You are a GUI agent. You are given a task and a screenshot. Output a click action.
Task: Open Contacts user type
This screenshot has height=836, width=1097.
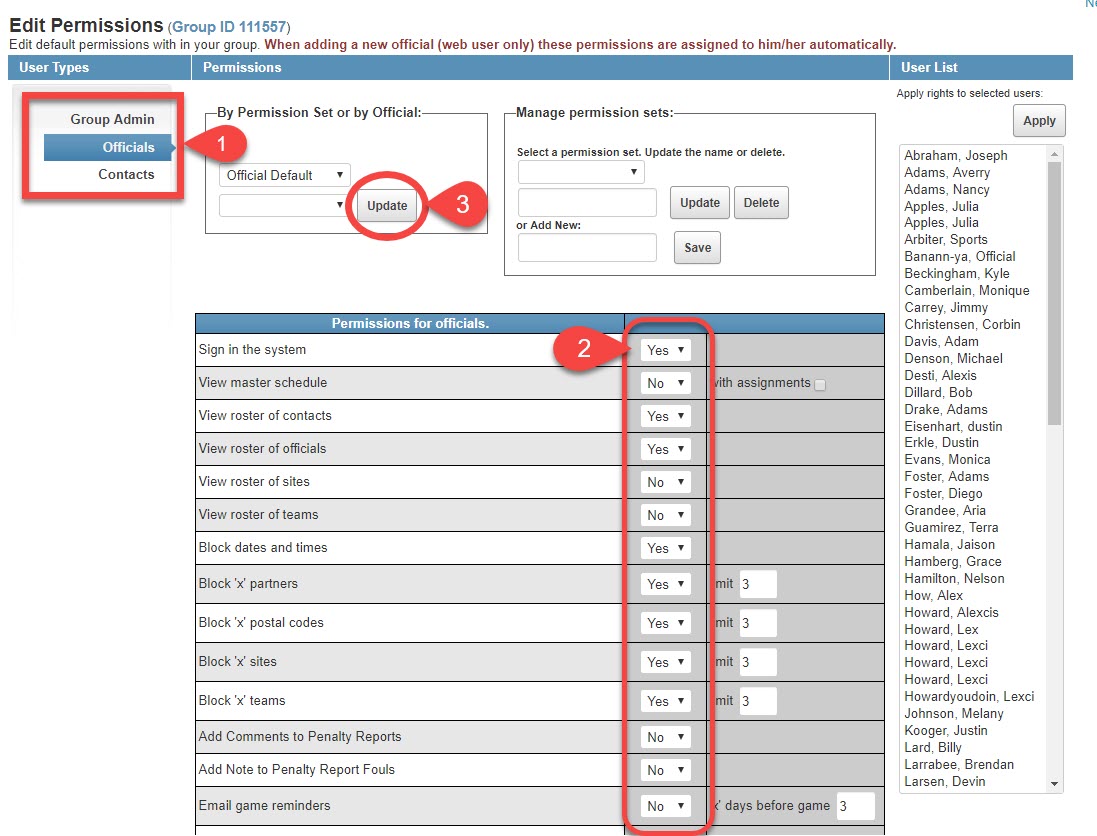tap(126, 174)
